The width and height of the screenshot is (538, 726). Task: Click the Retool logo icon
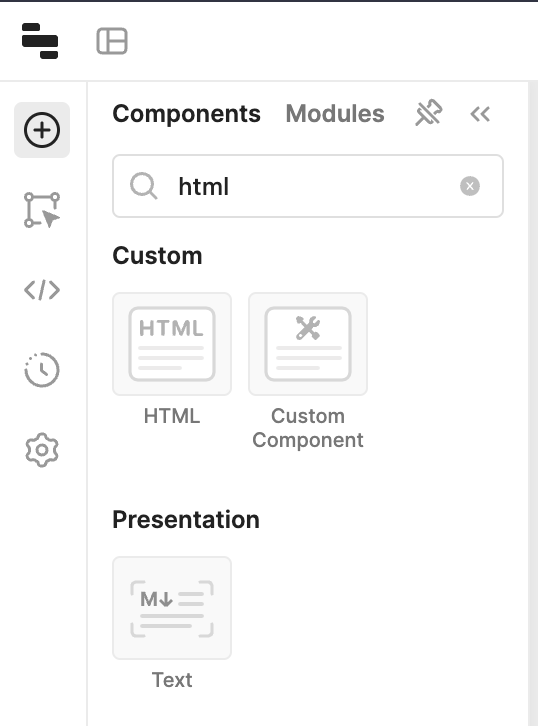pyautogui.click(x=40, y=41)
